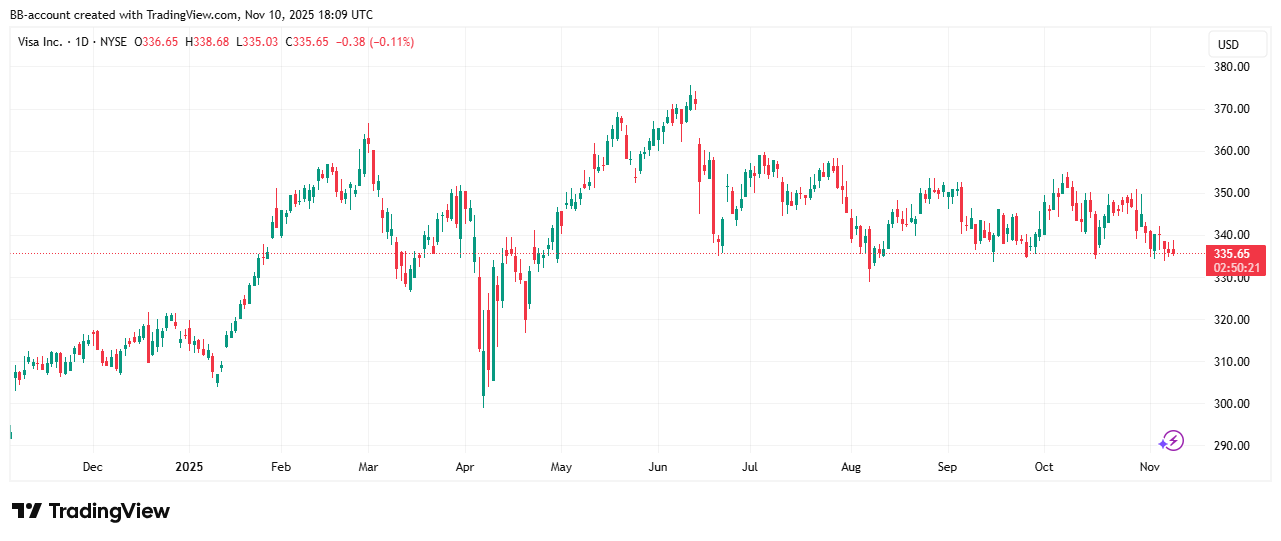Viewport: 1281px width, 541px height.
Task: Click the 290.00 price axis label
Action: tap(1230, 446)
